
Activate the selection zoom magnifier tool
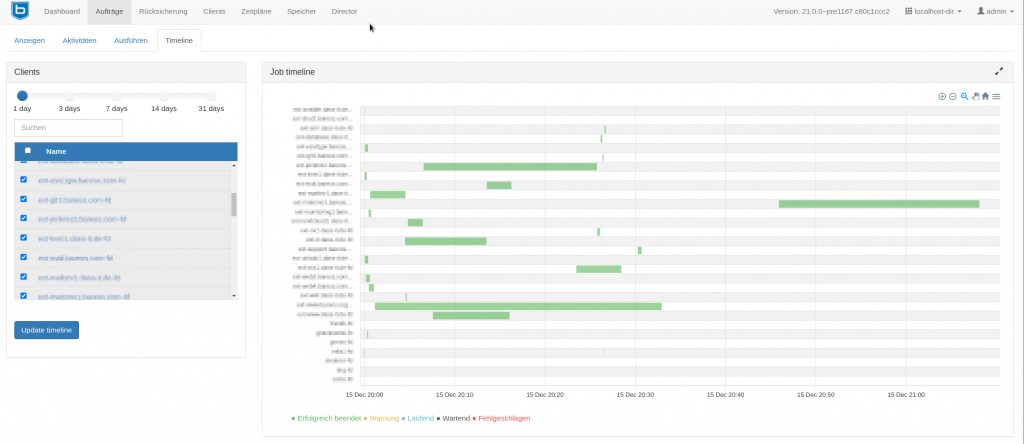pos(964,97)
